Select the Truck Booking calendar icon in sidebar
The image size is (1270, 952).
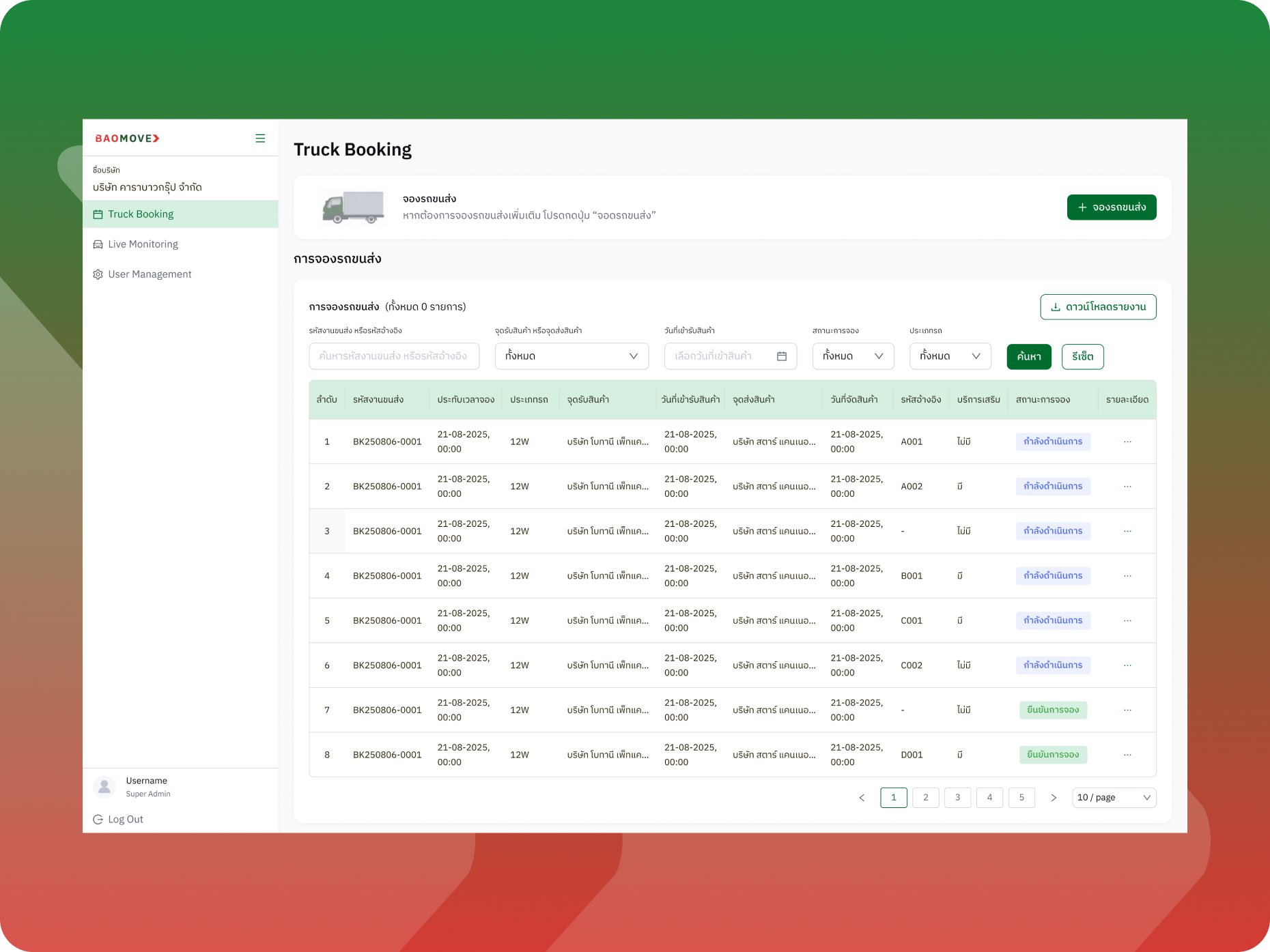pos(98,214)
